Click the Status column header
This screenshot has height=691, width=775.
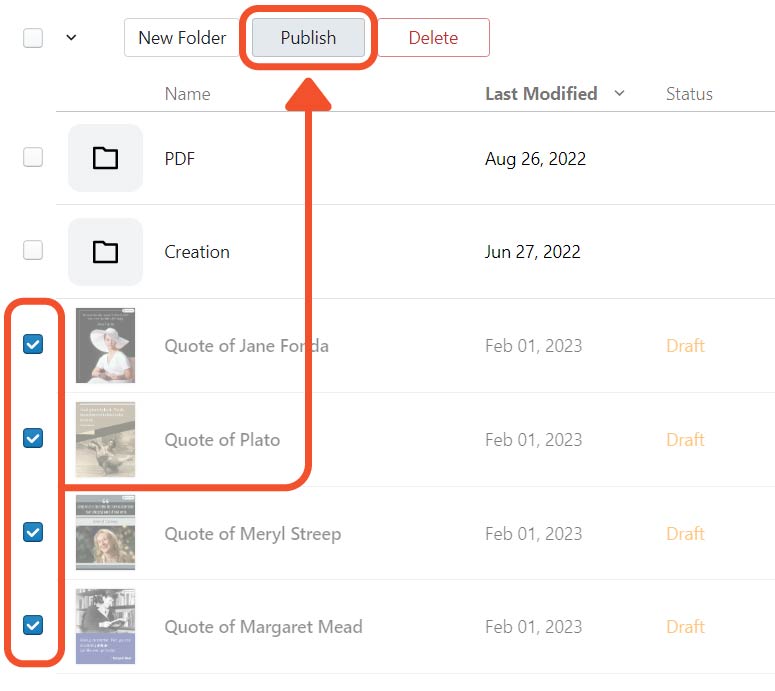coord(689,94)
